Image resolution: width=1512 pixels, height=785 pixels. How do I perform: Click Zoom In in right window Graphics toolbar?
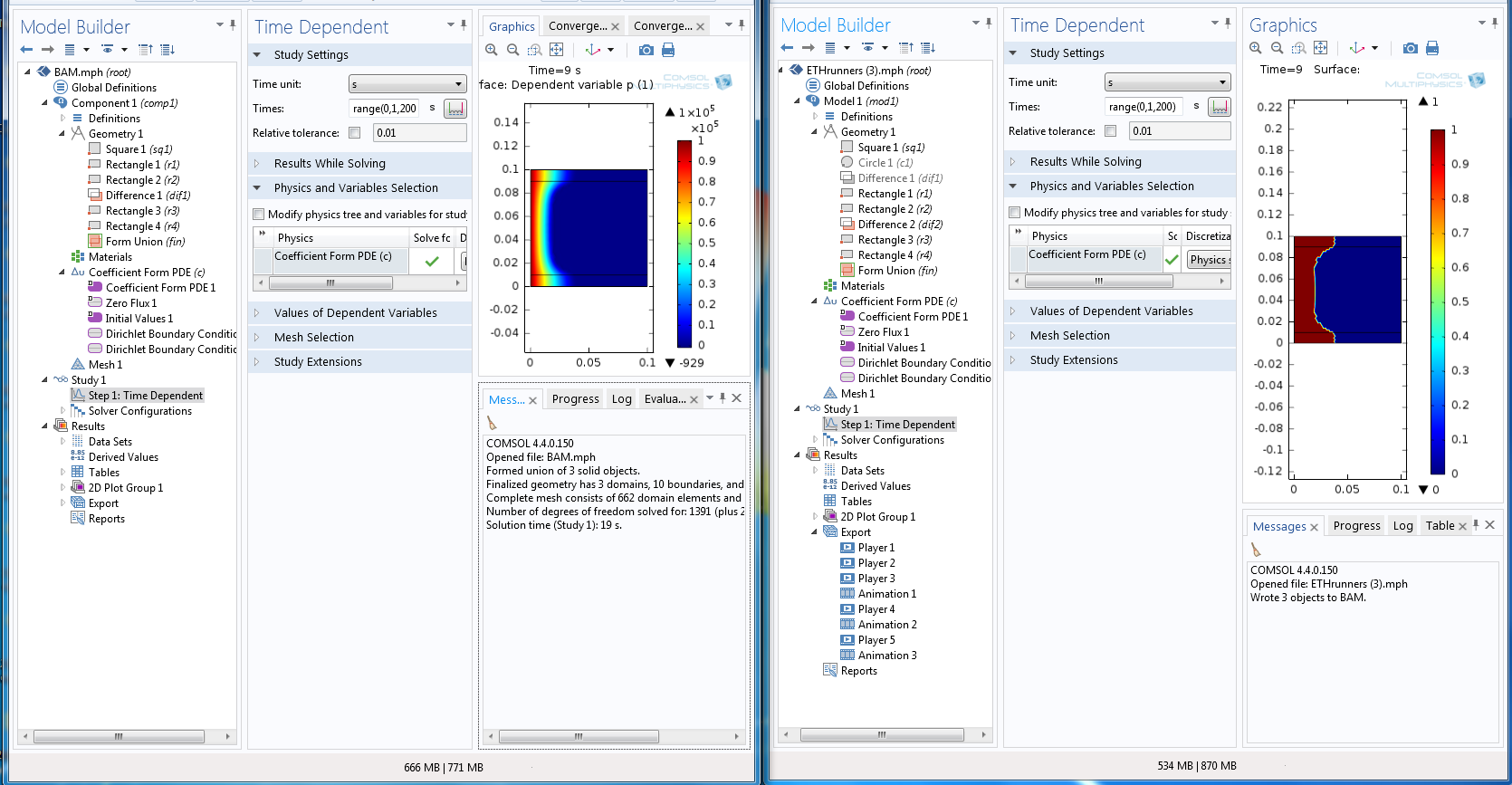1255,48
